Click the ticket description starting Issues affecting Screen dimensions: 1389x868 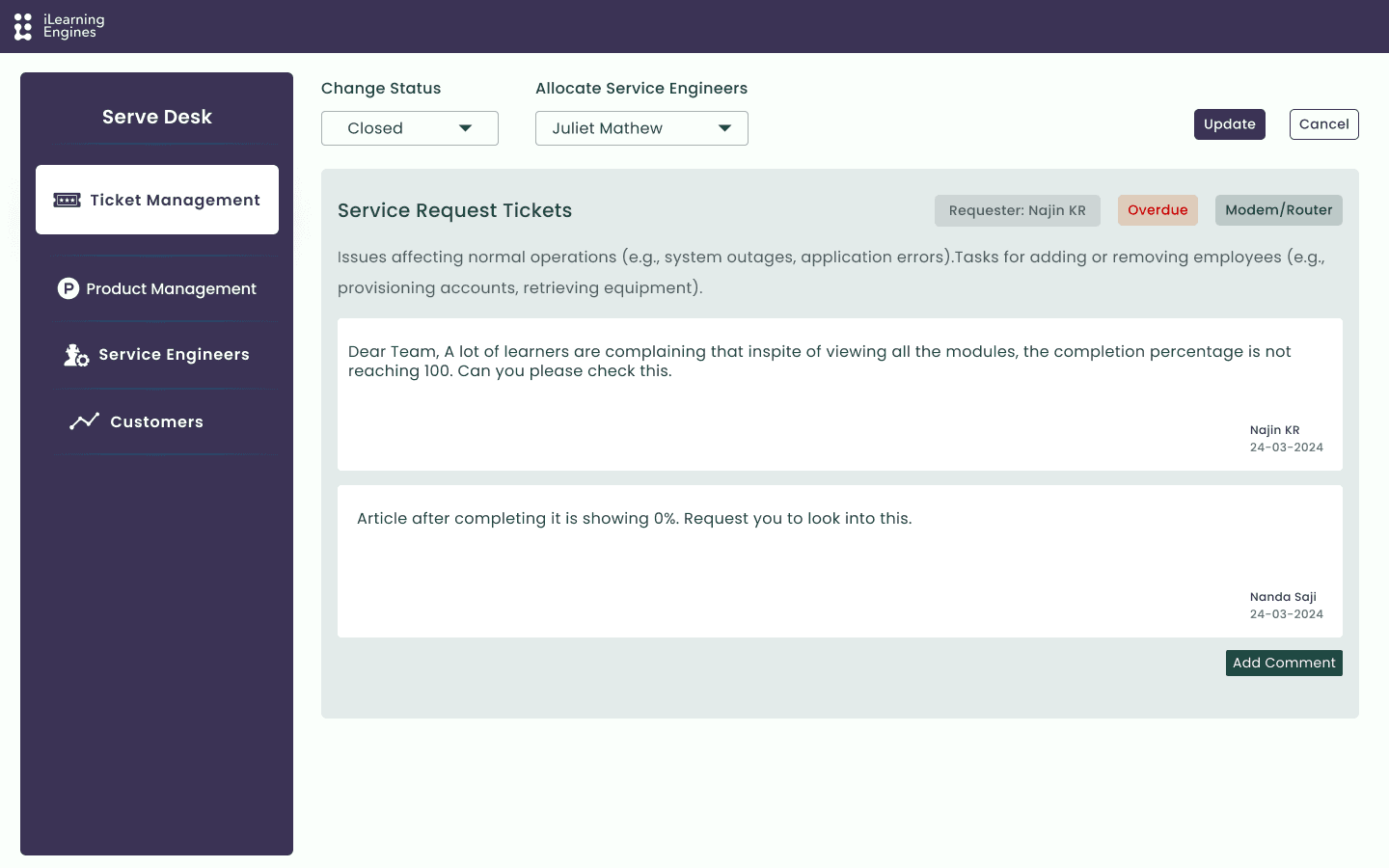click(831, 272)
